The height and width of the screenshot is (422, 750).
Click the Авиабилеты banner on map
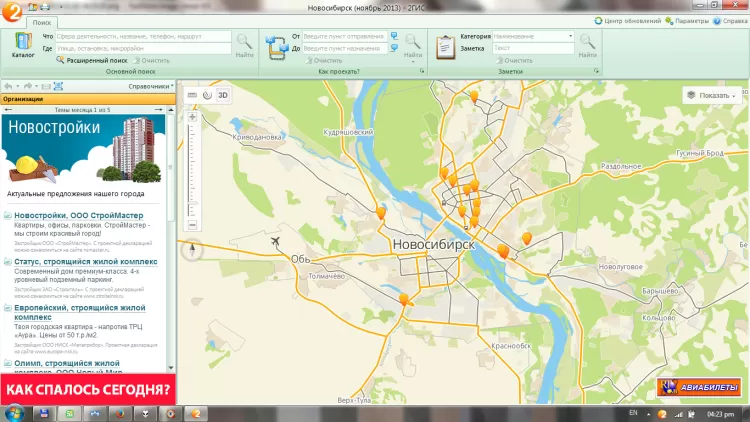(x=699, y=387)
